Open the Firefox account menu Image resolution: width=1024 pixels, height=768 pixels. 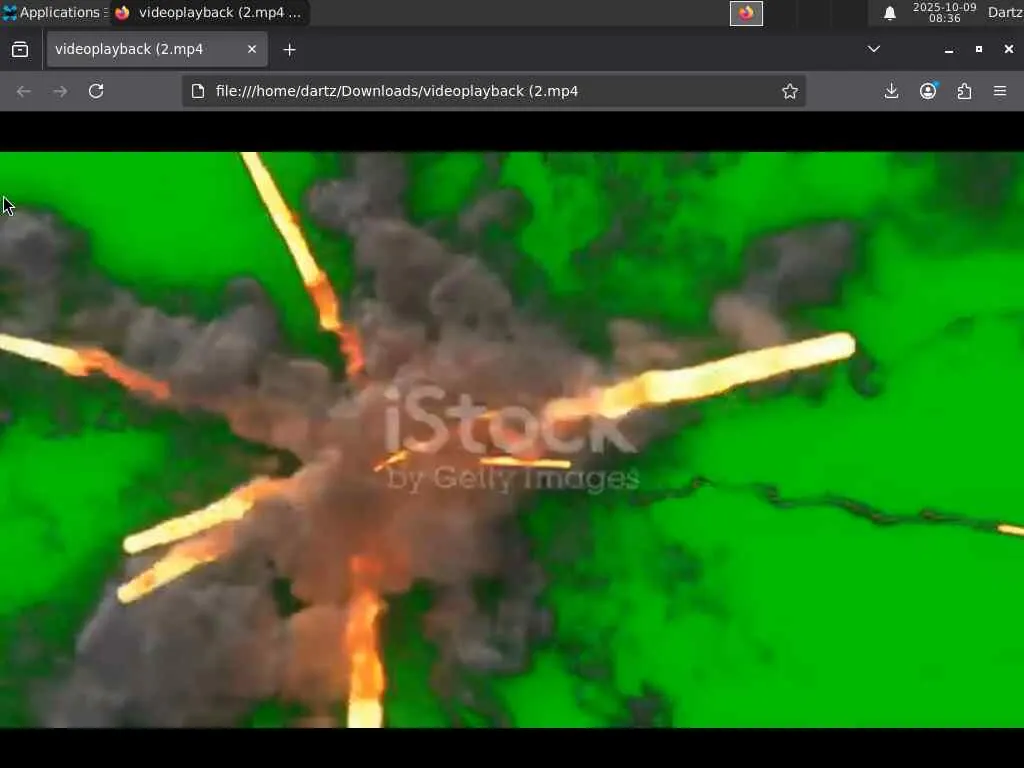click(928, 91)
